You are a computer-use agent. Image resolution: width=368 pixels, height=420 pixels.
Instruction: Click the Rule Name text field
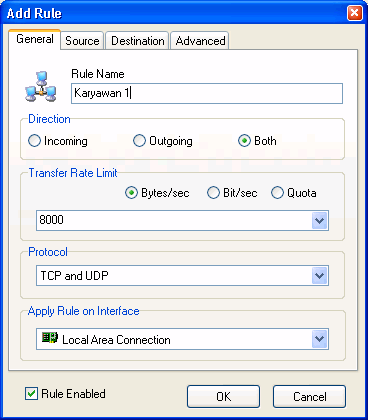click(x=207, y=93)
